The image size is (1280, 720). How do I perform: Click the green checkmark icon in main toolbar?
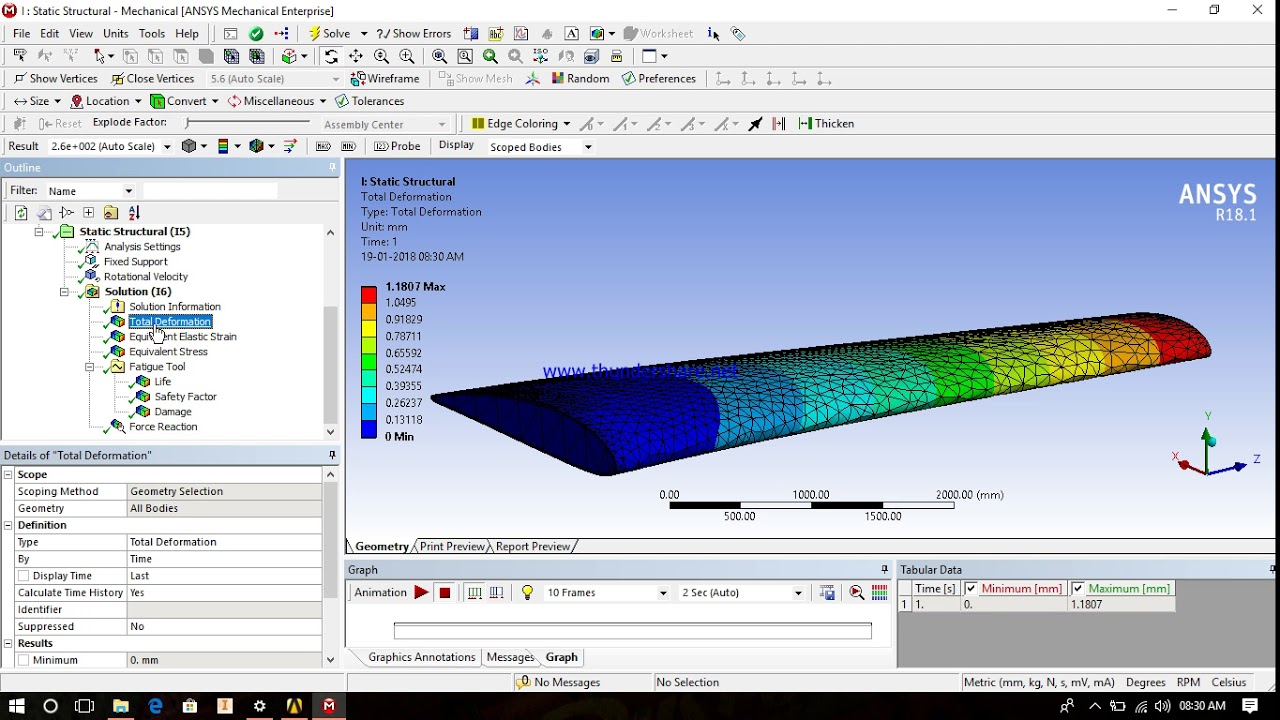(257, 33)
